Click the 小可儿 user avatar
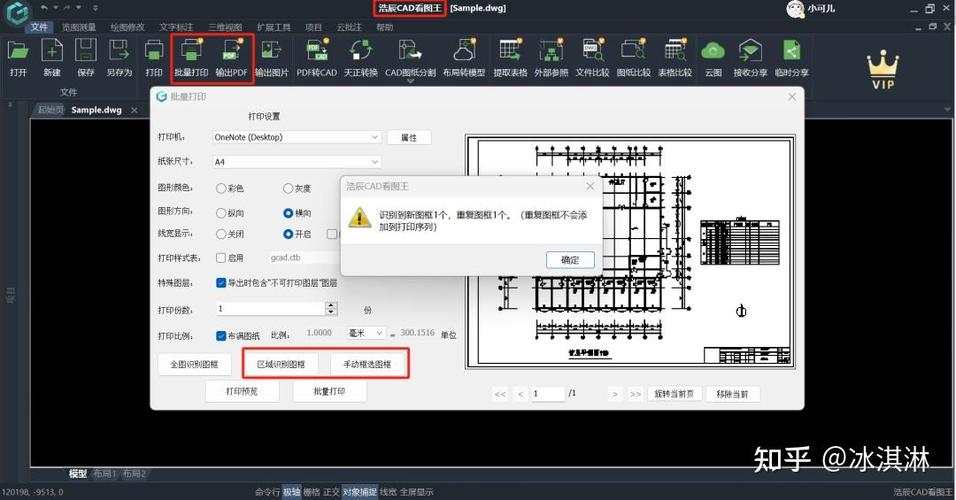The width and height of the screenshot is (956, 500). (x=795, y=9)
